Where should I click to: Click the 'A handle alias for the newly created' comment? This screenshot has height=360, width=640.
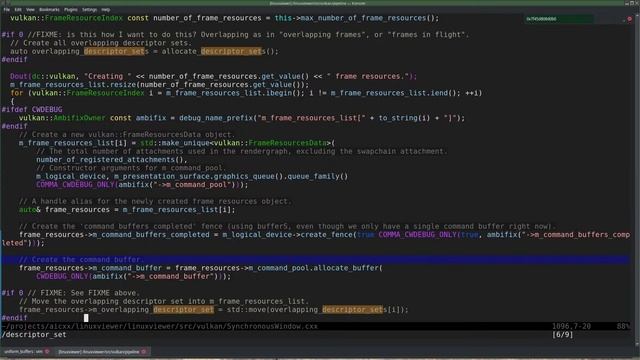[155, 201]
